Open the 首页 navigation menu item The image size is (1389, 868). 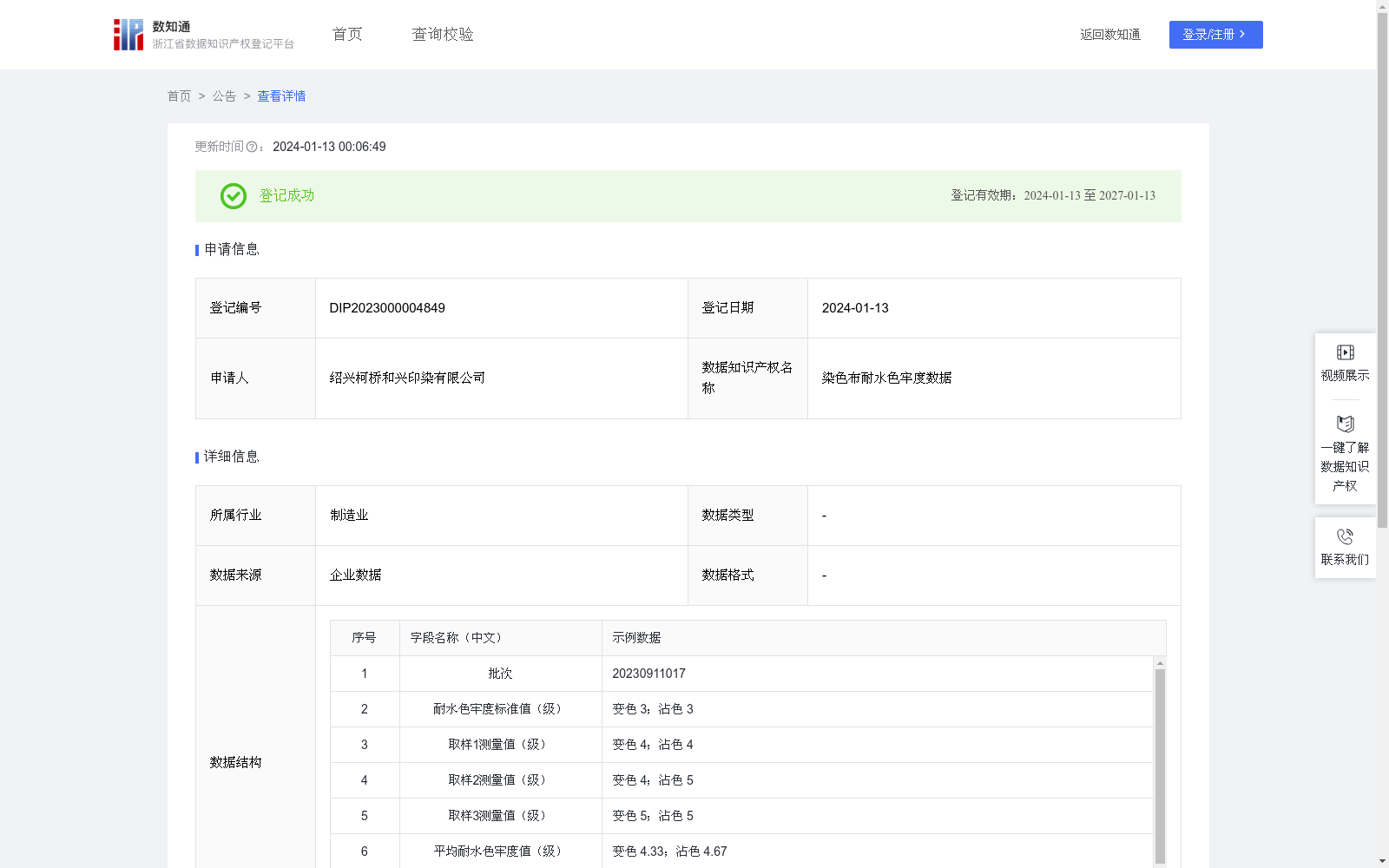[347, 35]
